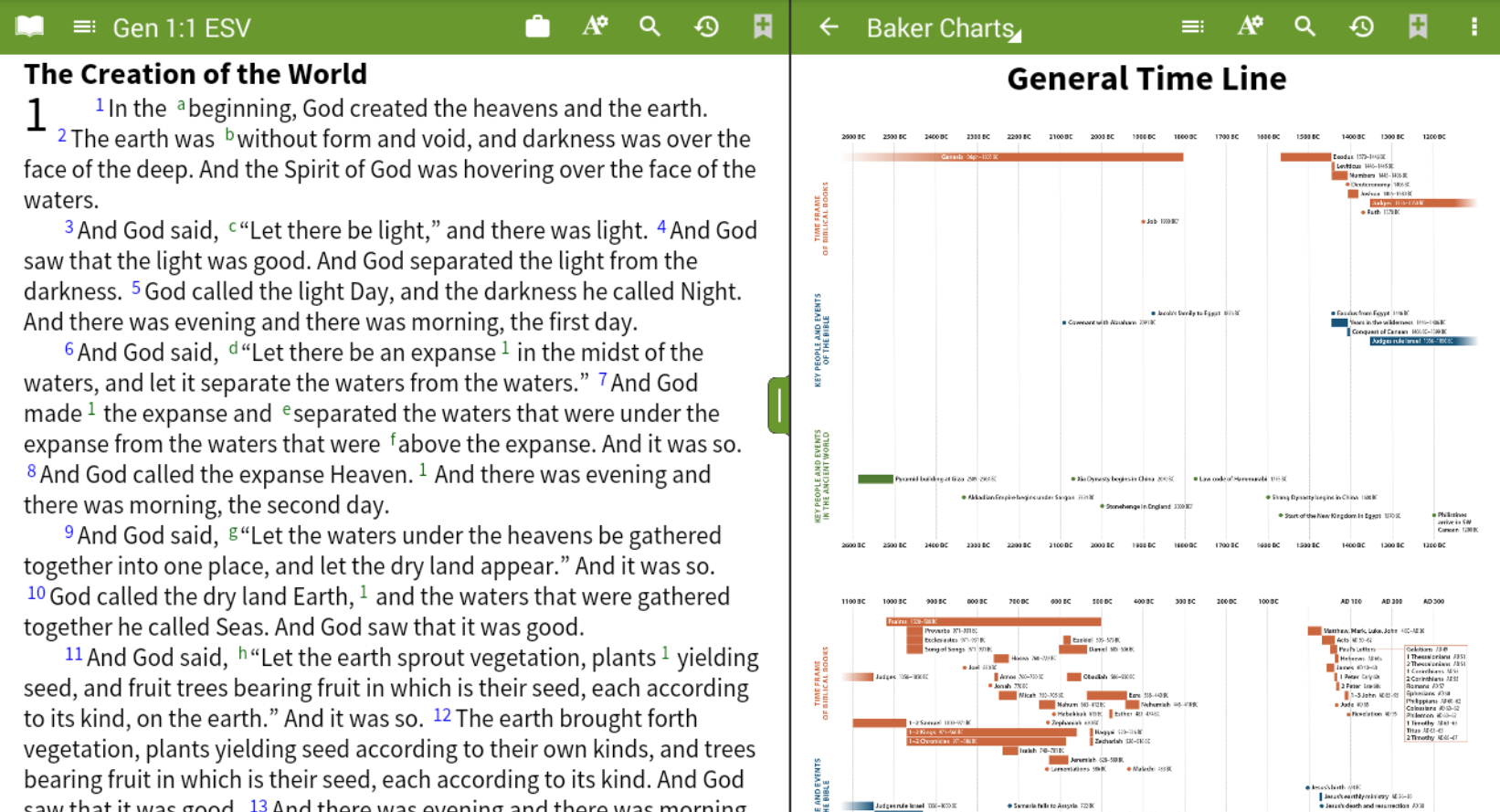The image size is (1500, 812).
Task: Open the Baker Charts table of contents
Action: click(x=1192, y=26)
